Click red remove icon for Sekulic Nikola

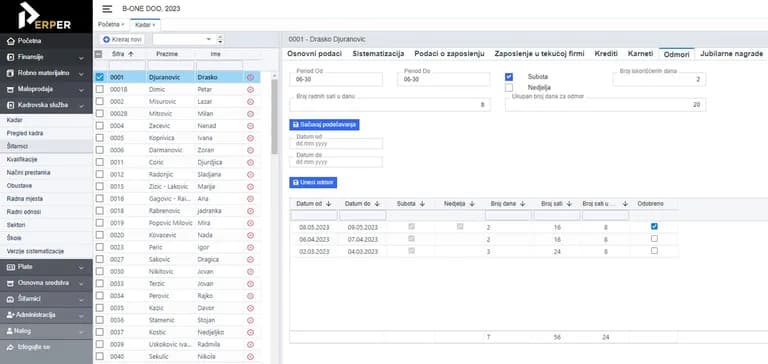pos(250,357)
